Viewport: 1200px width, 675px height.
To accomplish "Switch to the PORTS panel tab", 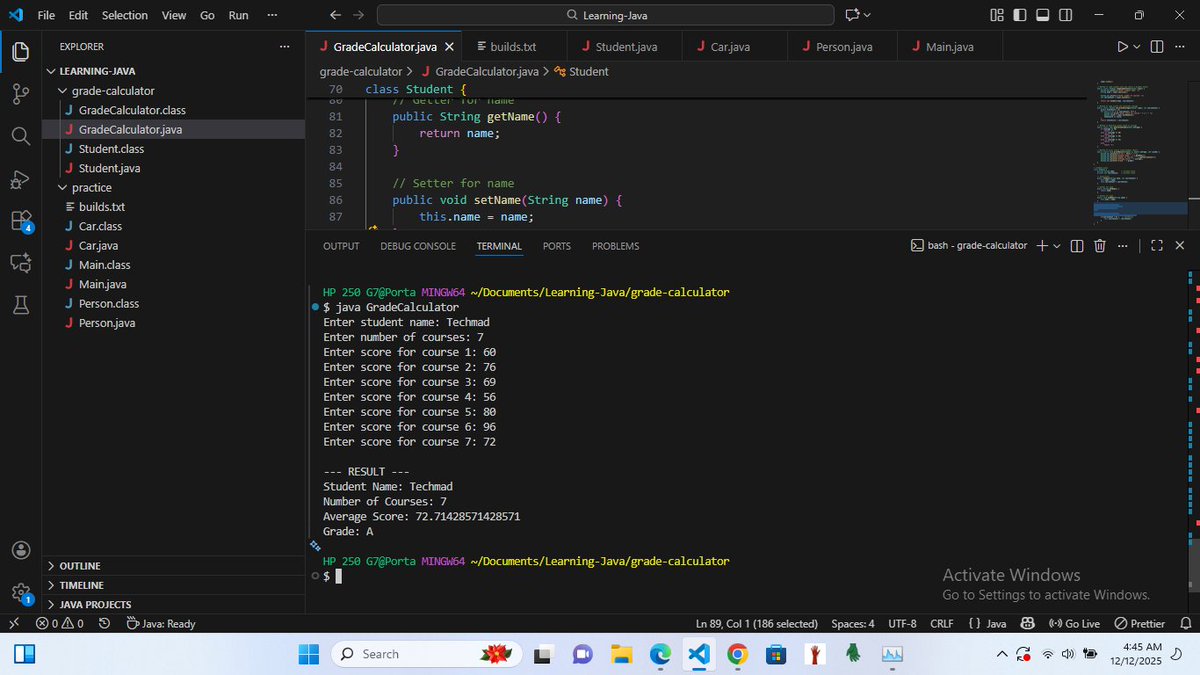I will click(x=557, y=246).
